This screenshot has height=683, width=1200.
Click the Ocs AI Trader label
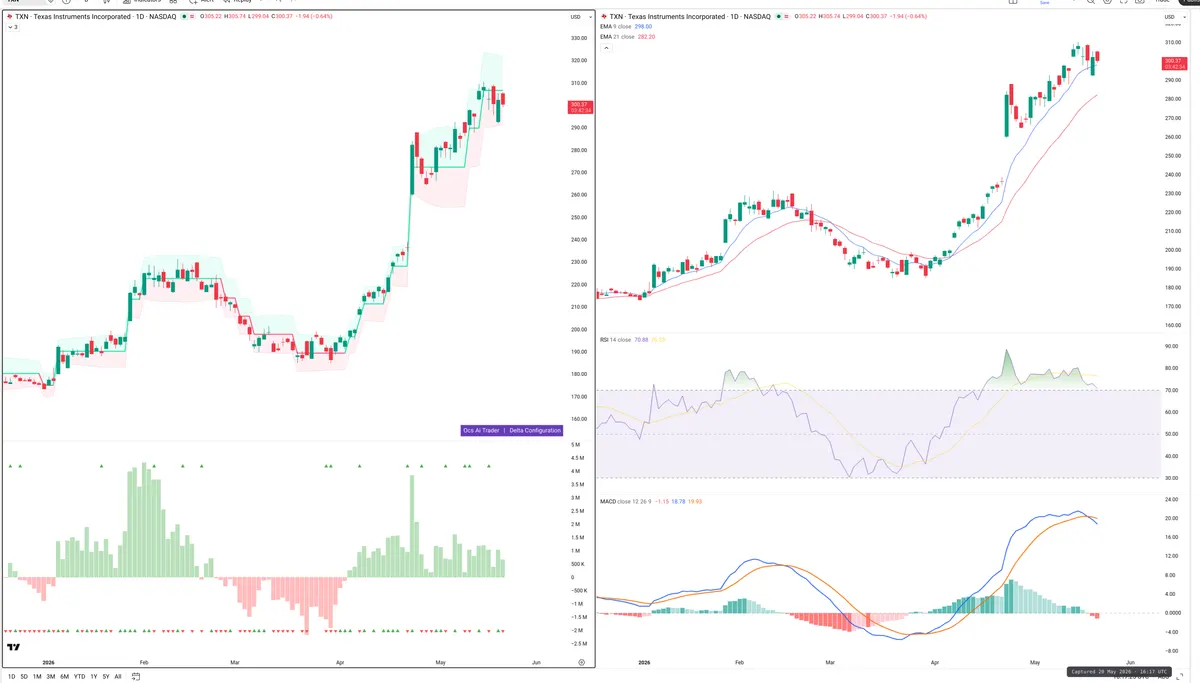[x=481, y=430]
